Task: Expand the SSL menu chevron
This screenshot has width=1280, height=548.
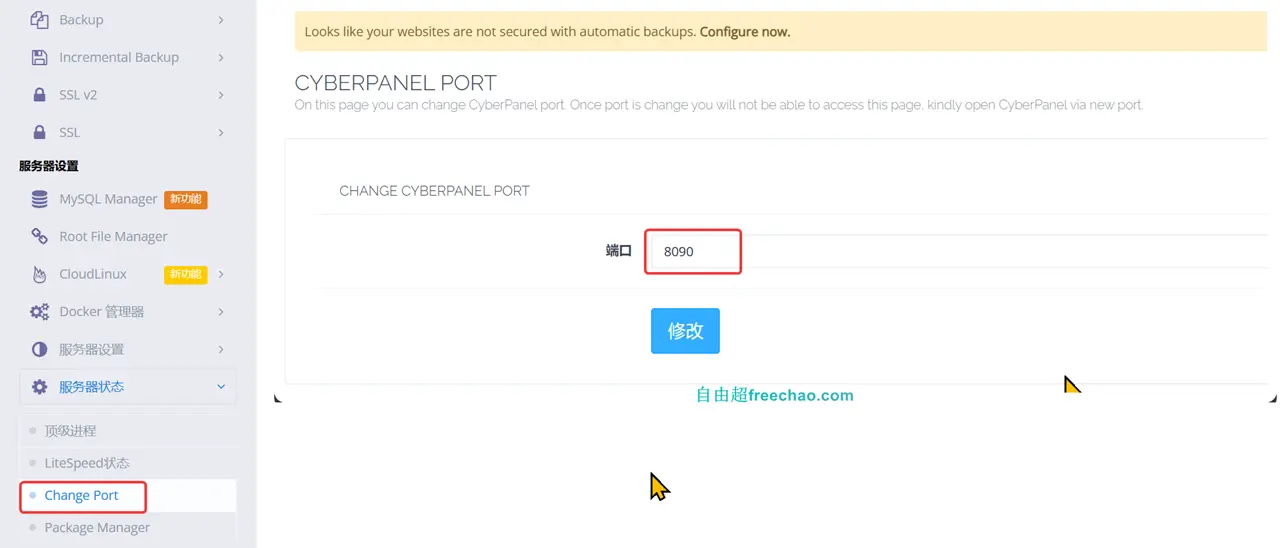Action: point(221,132)
